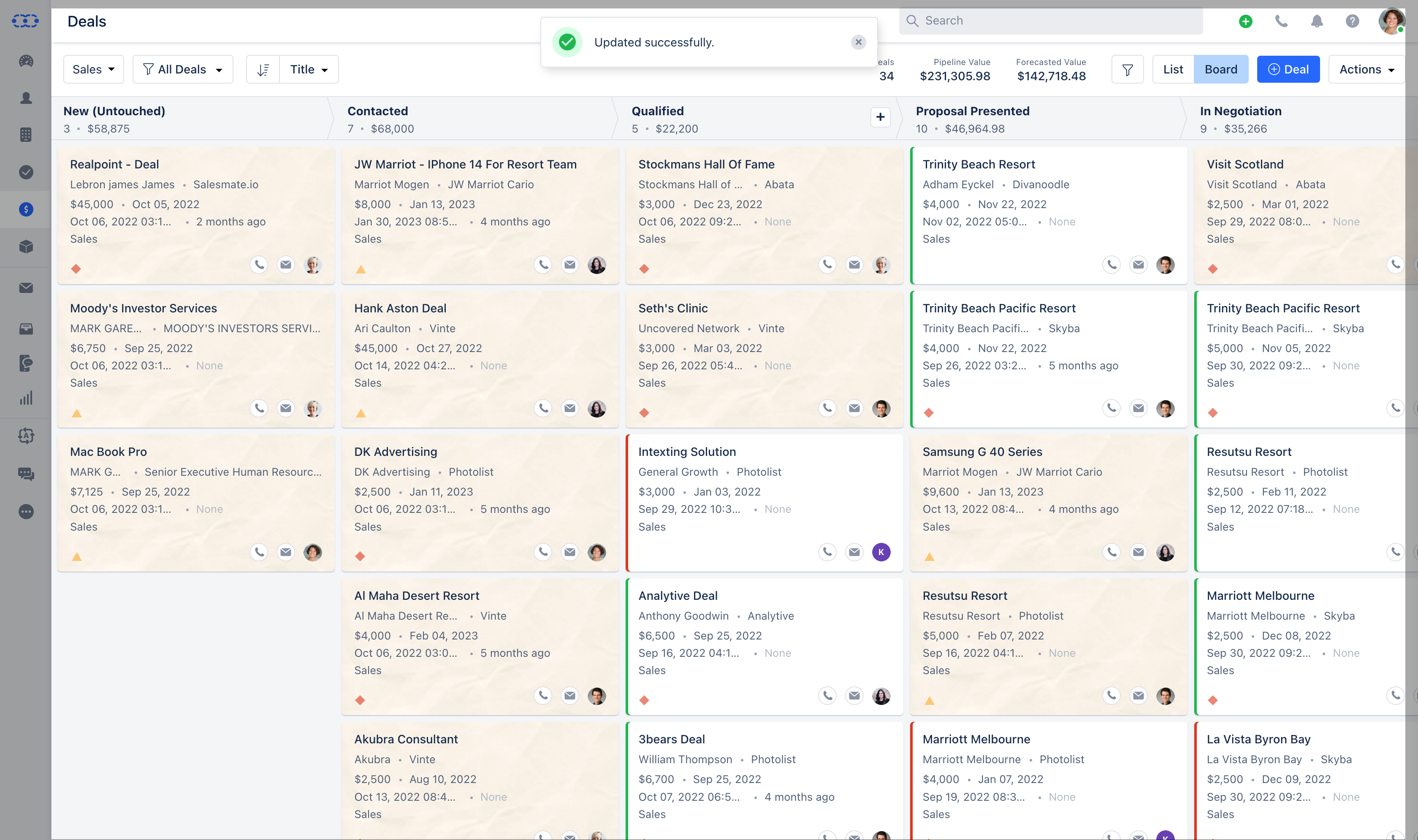Open Moody's Investor Services deal
This screenshot has width=1418, height=840.
(x=144, y=308)
